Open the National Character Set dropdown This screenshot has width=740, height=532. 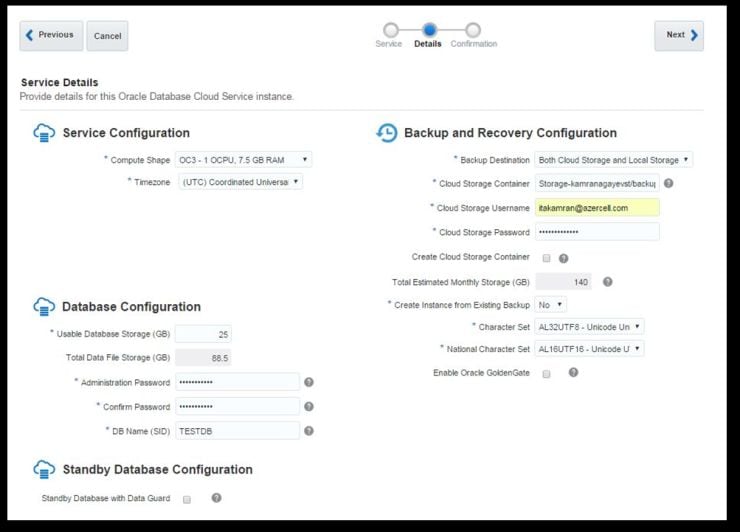point(589,349)
